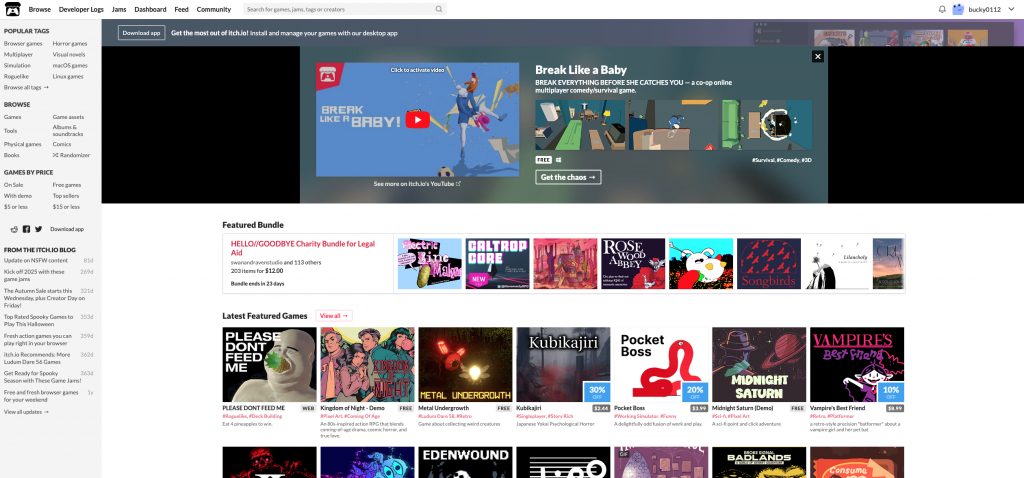
Task: Click #Ludum Dare 58 tag
Action: coord(436,416)
